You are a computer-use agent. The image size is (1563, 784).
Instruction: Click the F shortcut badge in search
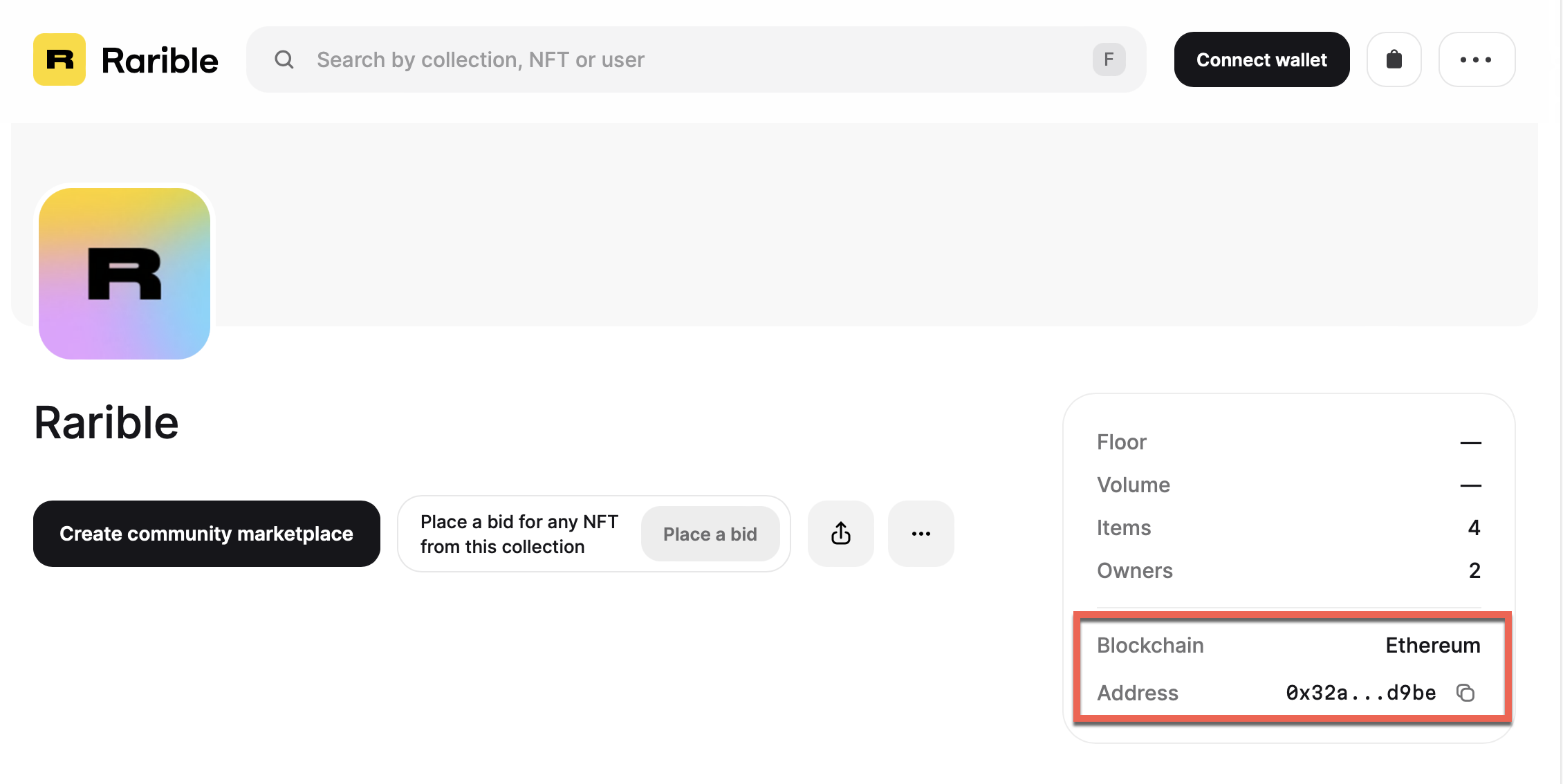point(1109,59)
